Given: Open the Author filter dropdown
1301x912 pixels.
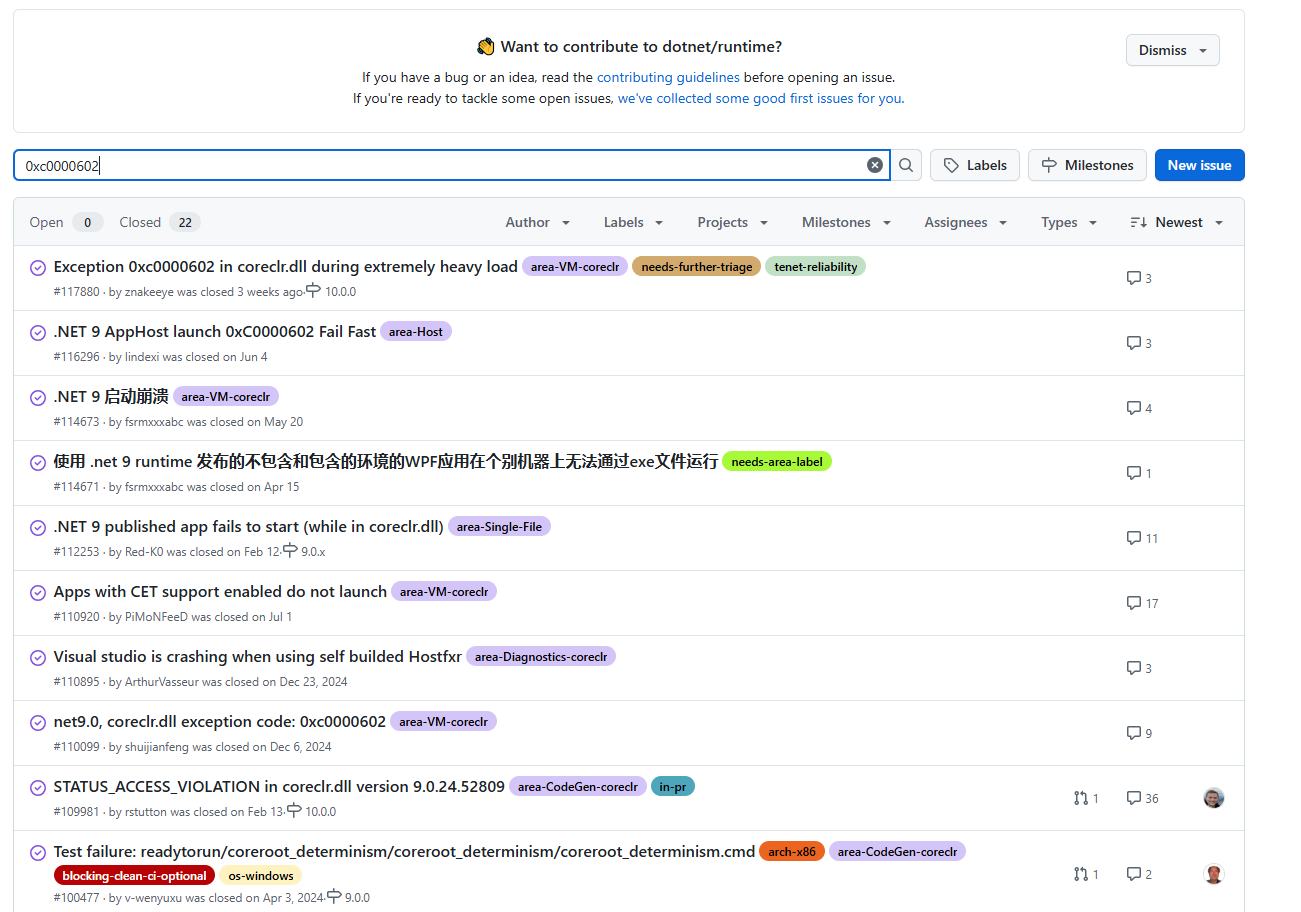Looking at the screenshot, I should [537, 222].
